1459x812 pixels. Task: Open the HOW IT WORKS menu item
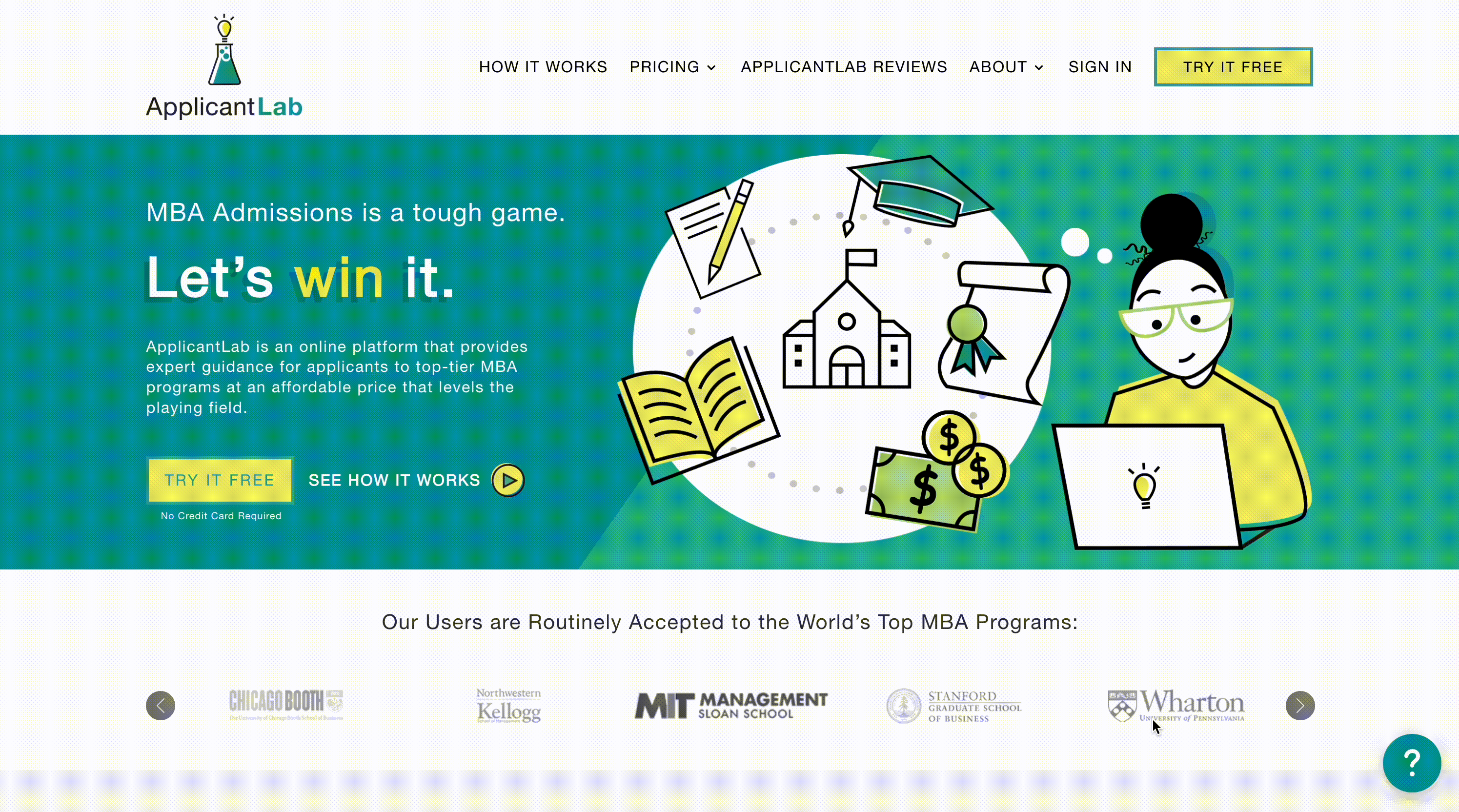point(543,67)
